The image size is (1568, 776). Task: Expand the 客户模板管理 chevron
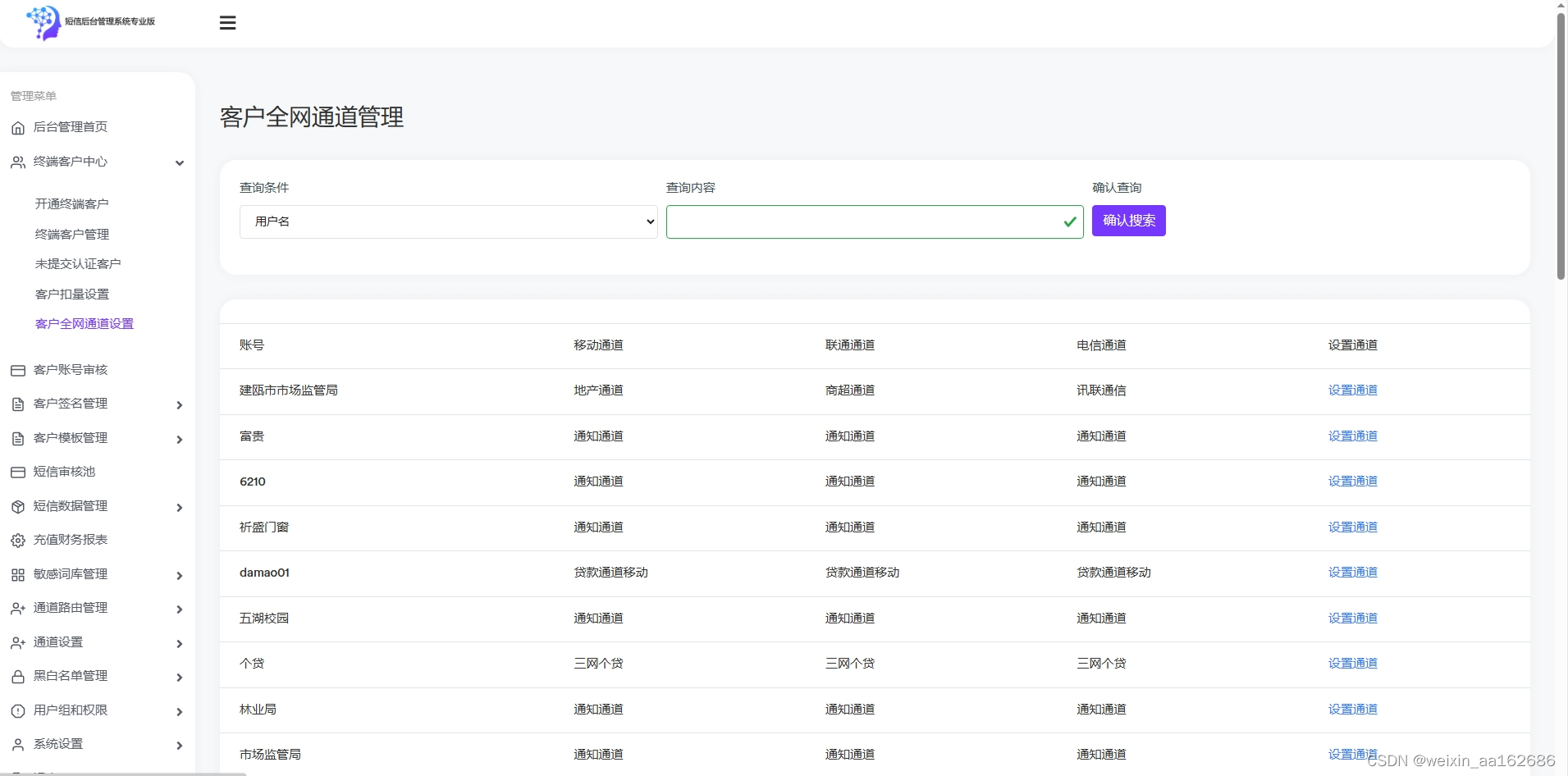click(180, 440)
